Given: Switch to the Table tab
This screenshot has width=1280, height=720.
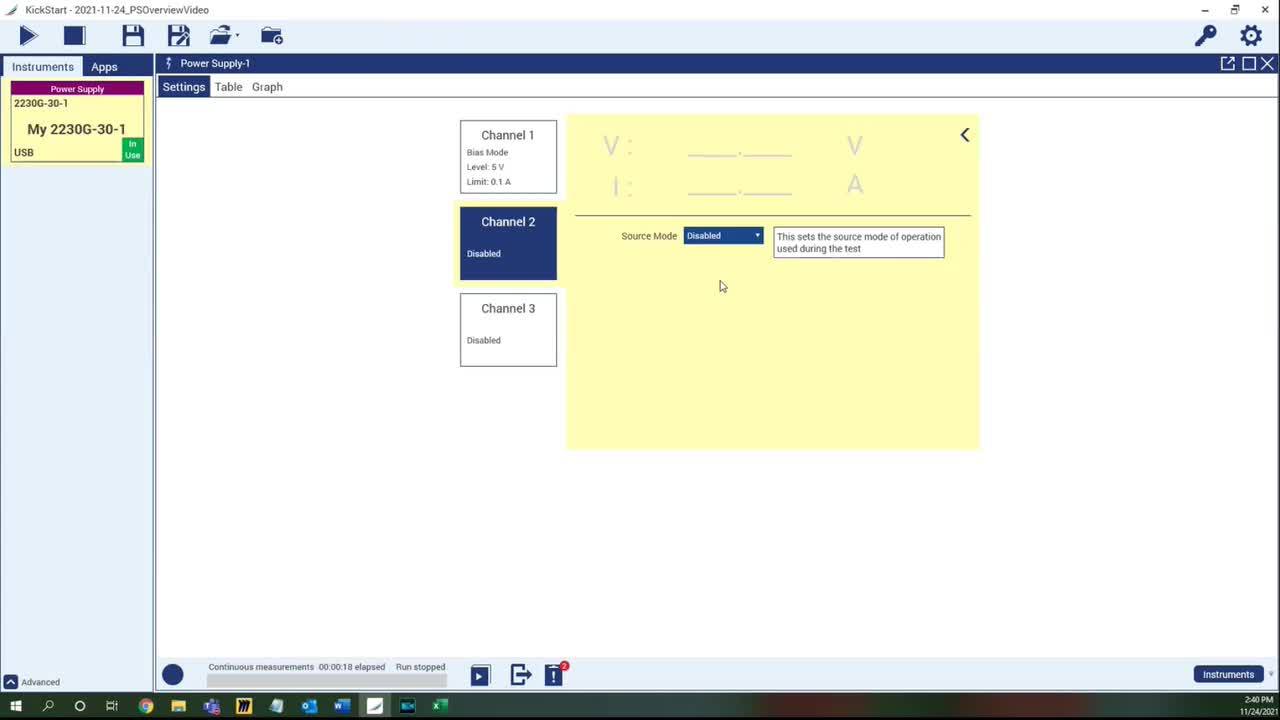Looking at the screenshot, I should click(x=228, y=87).
